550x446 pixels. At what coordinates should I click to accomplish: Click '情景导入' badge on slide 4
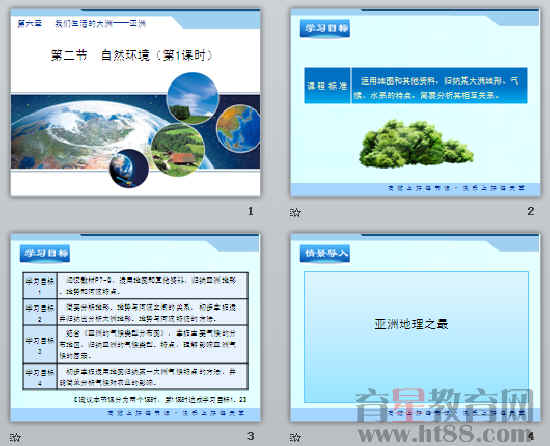pyautogui.click(x=325, y=253)
